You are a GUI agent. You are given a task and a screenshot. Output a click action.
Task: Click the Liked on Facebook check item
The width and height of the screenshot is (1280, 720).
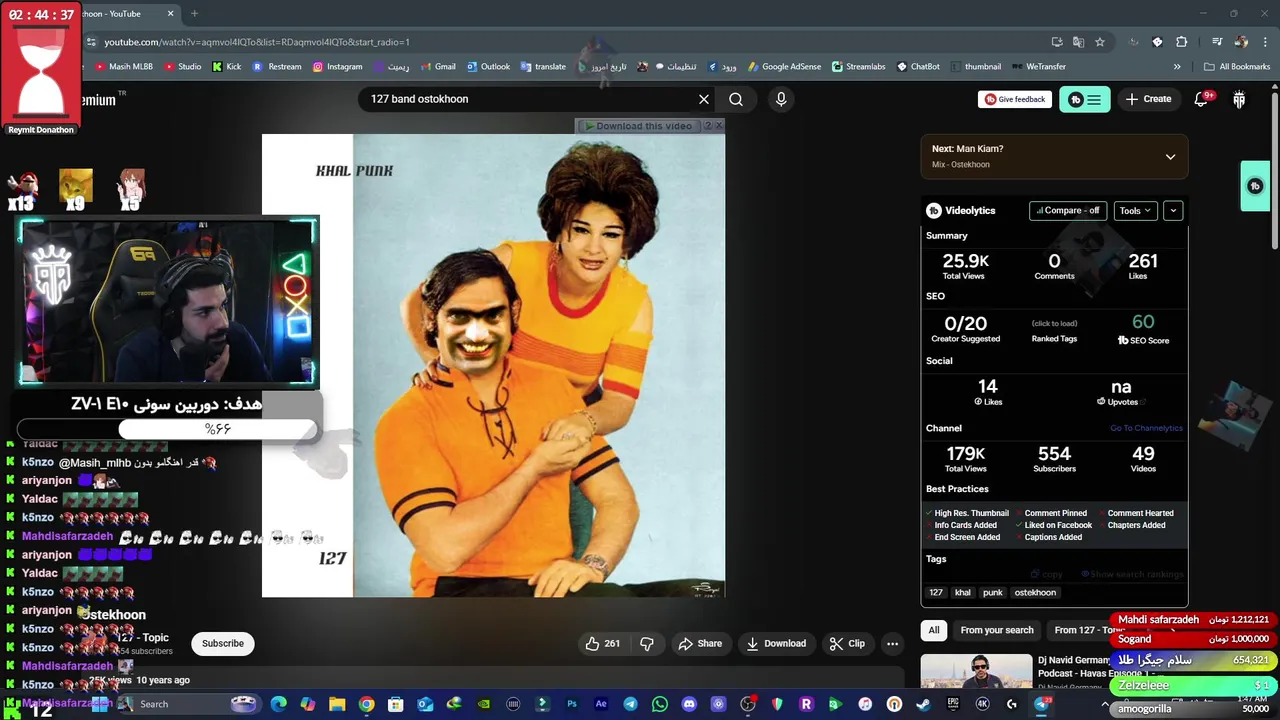(x=1053, y=525)
